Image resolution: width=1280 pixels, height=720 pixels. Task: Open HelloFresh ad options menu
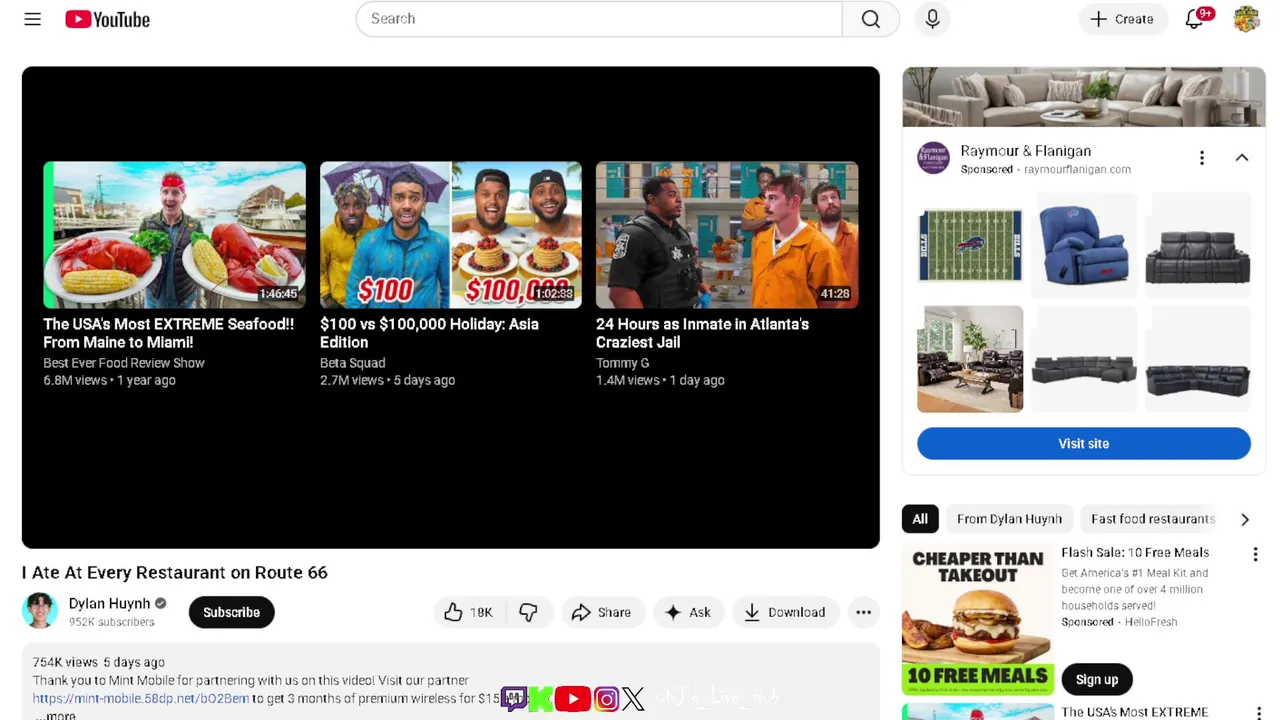(x=1256, y=554)
